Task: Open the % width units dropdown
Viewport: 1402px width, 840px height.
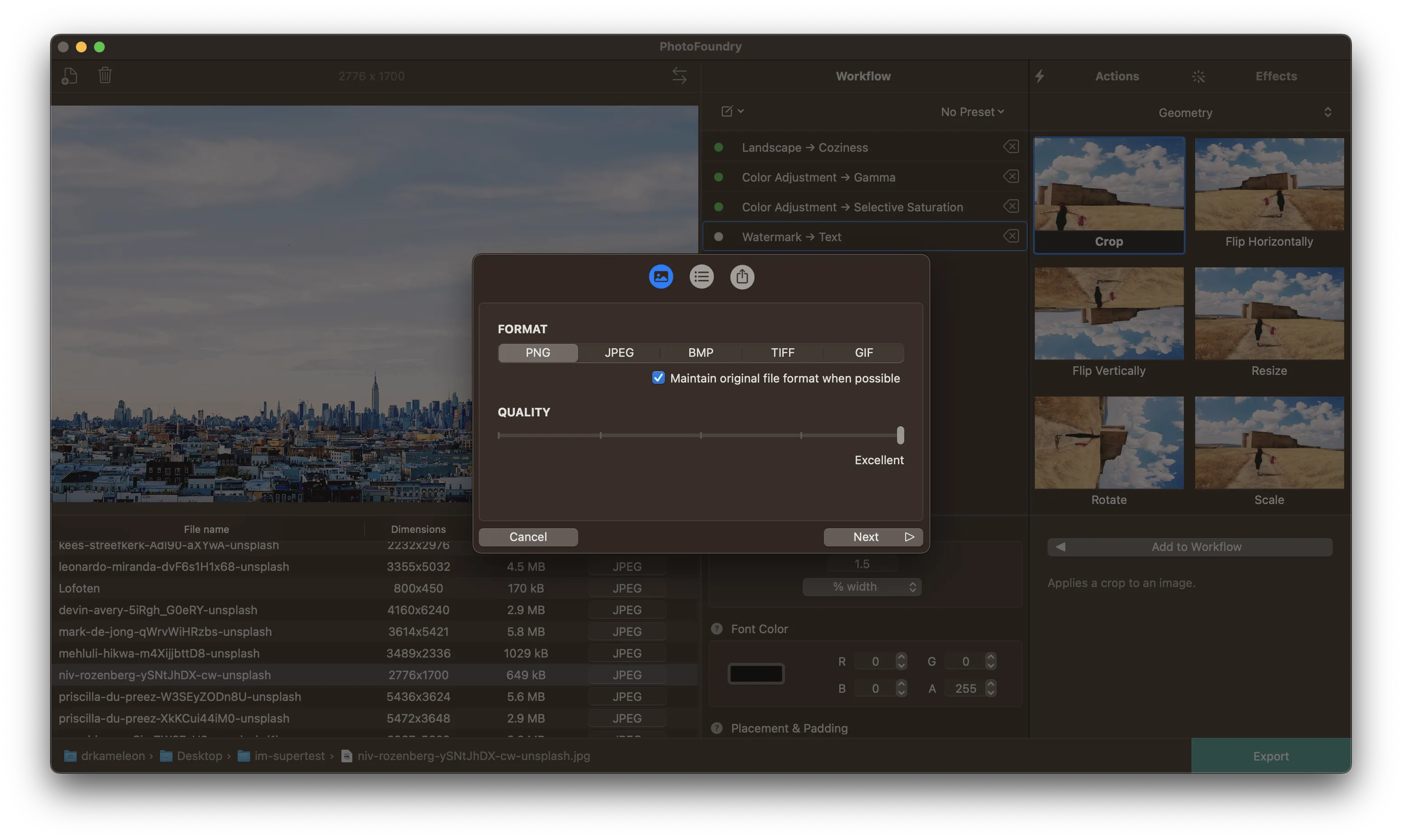Action: pos(861,587)
